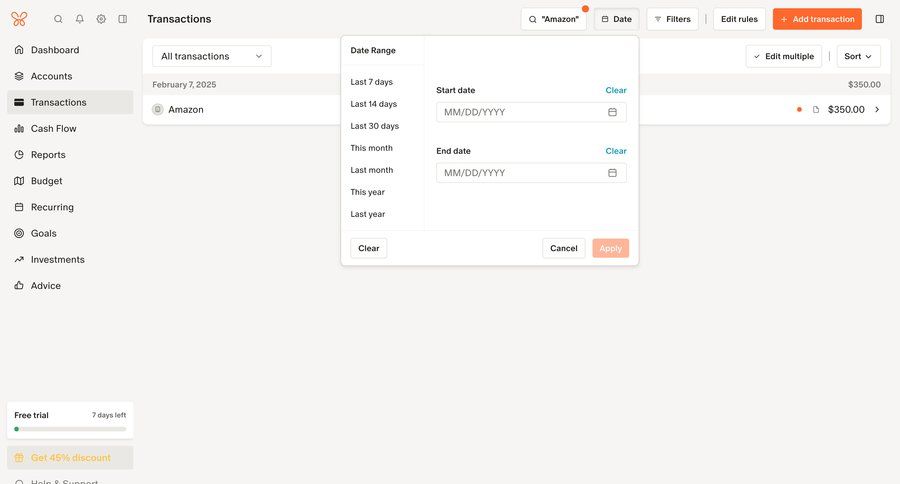Image resolution: width=900 pixels, height=484 pixels.
Task: Select Transactions in the sidebar
Action: click(70, 102)
